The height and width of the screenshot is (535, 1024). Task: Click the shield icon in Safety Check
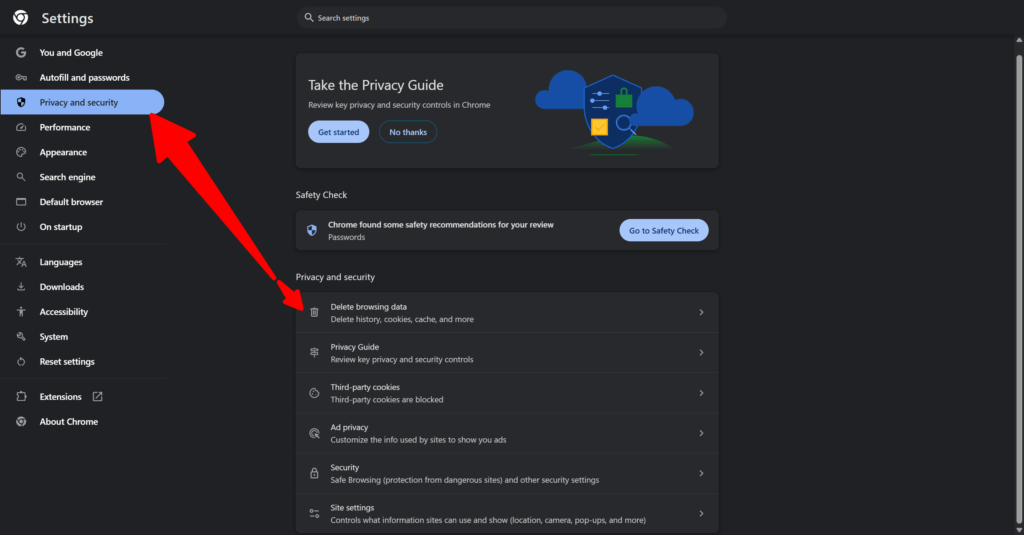tap(312, 231)
